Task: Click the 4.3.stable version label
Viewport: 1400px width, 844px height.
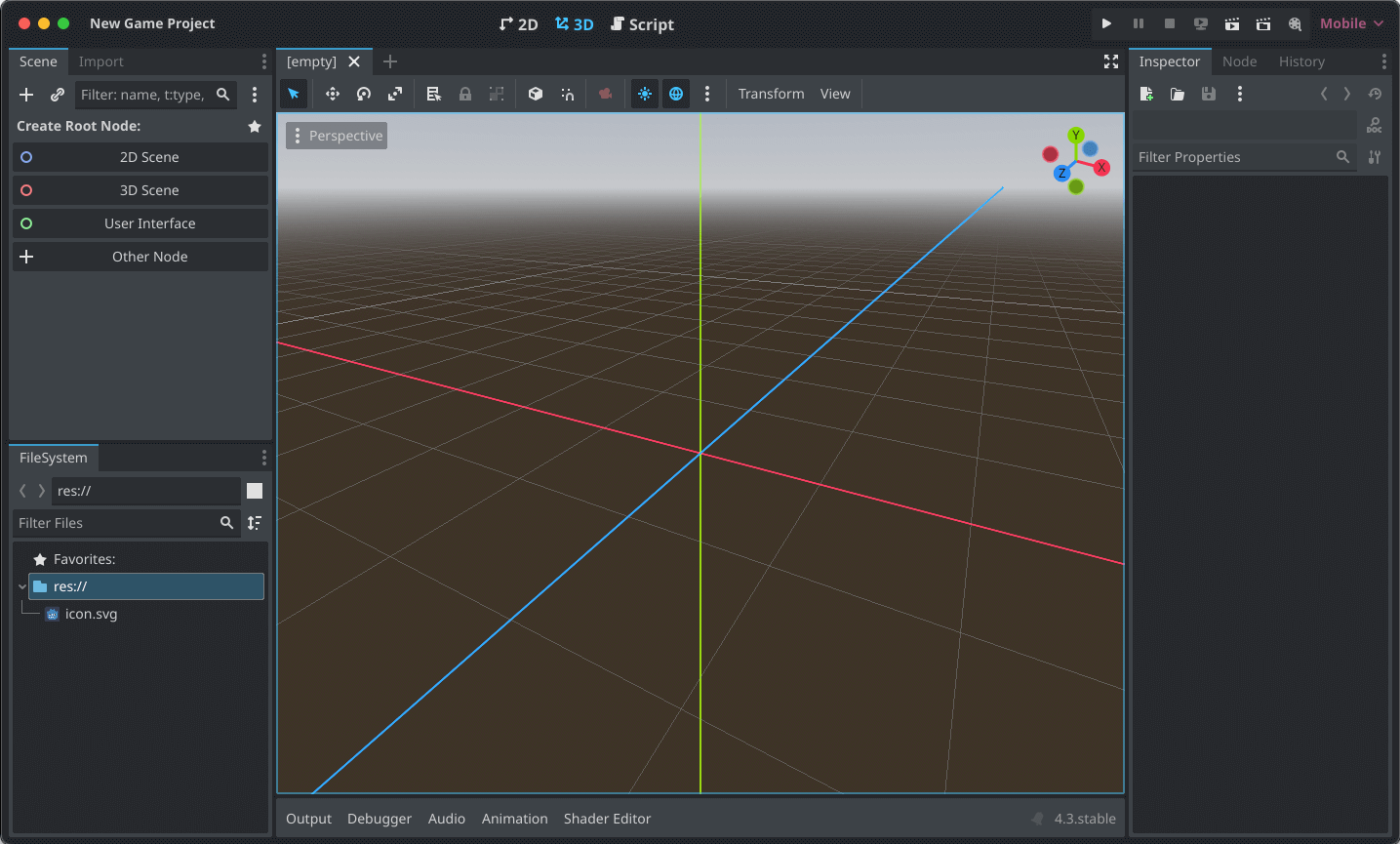Action: (x=1085, y=819)
